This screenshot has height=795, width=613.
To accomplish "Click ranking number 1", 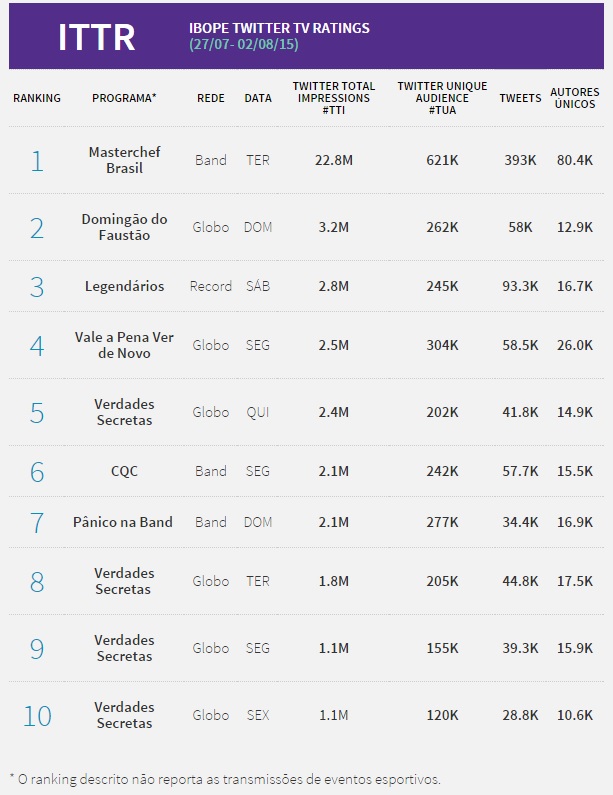I will coord(37,161).
